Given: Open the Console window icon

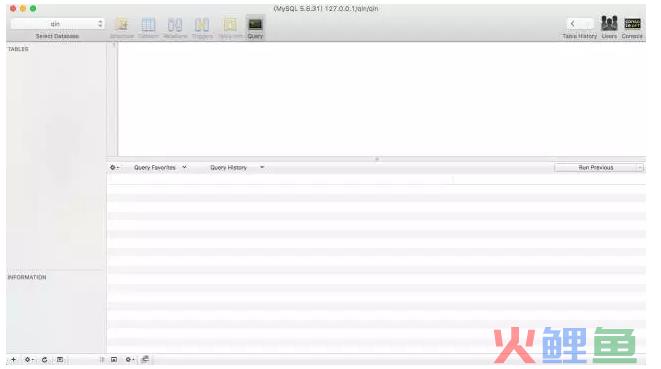Looking at the screenshot, I should pos(632,27).
